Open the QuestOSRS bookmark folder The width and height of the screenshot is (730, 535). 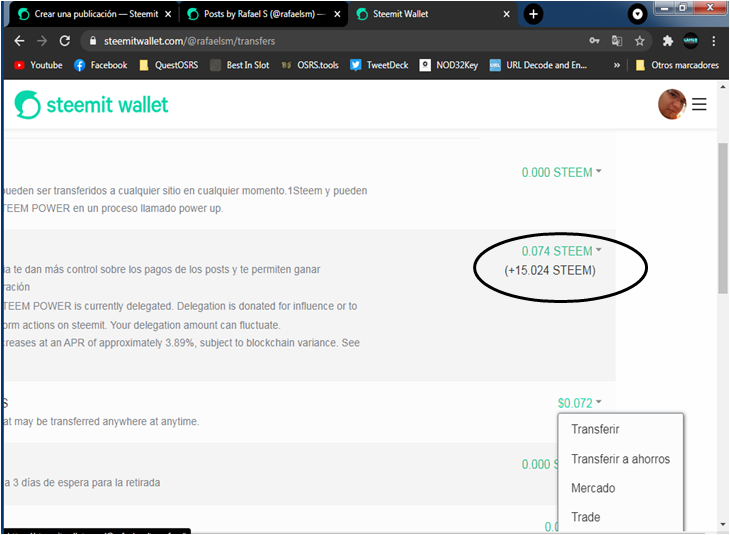(169, 65)
